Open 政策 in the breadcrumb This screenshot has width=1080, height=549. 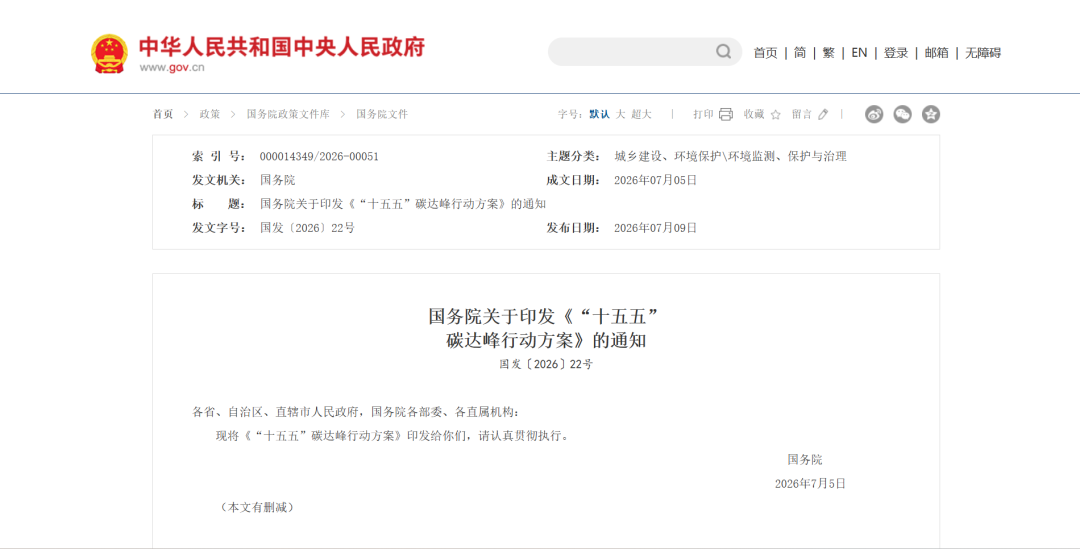click(x=210, y=114)
